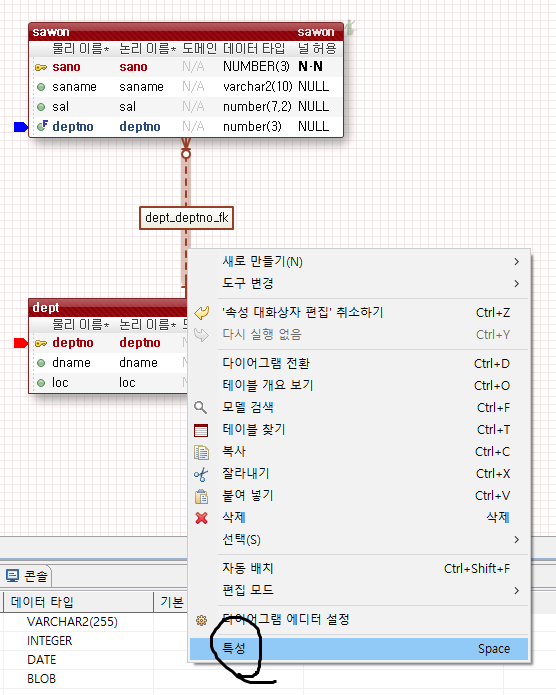Open 다이어그램 에디터 설정 menu entry
The width and height of the screenshot is (556, 695).
click(x=359, y=620)
